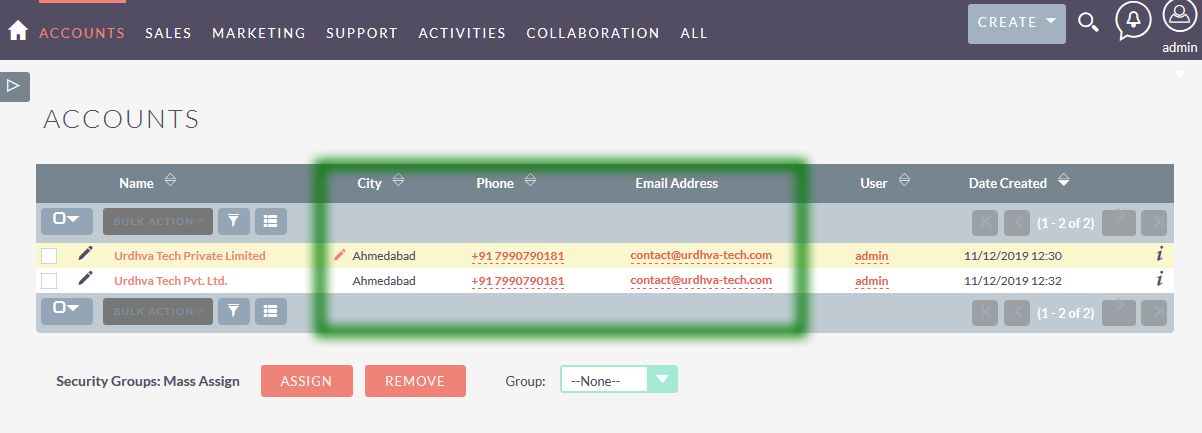Screen dimensions: 1202x433
Task: Sort by Date Created column arrows
Action: [1063, 181]
